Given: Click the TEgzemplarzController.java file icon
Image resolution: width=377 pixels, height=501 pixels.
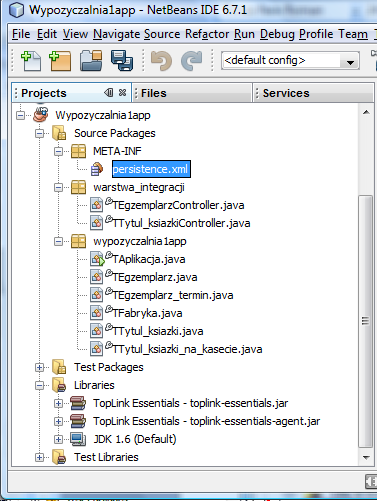Looking at the screenshot, I should point(96,205).
